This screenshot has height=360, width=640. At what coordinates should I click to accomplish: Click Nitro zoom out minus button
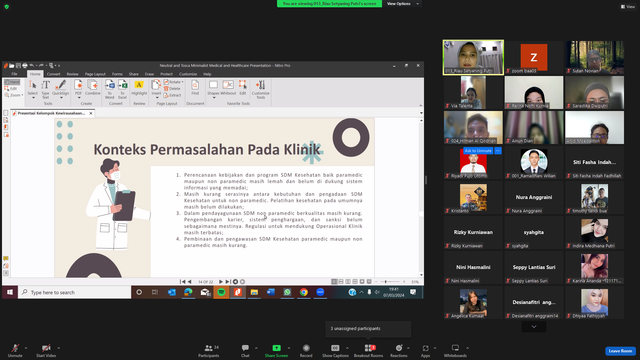(376, 282)
